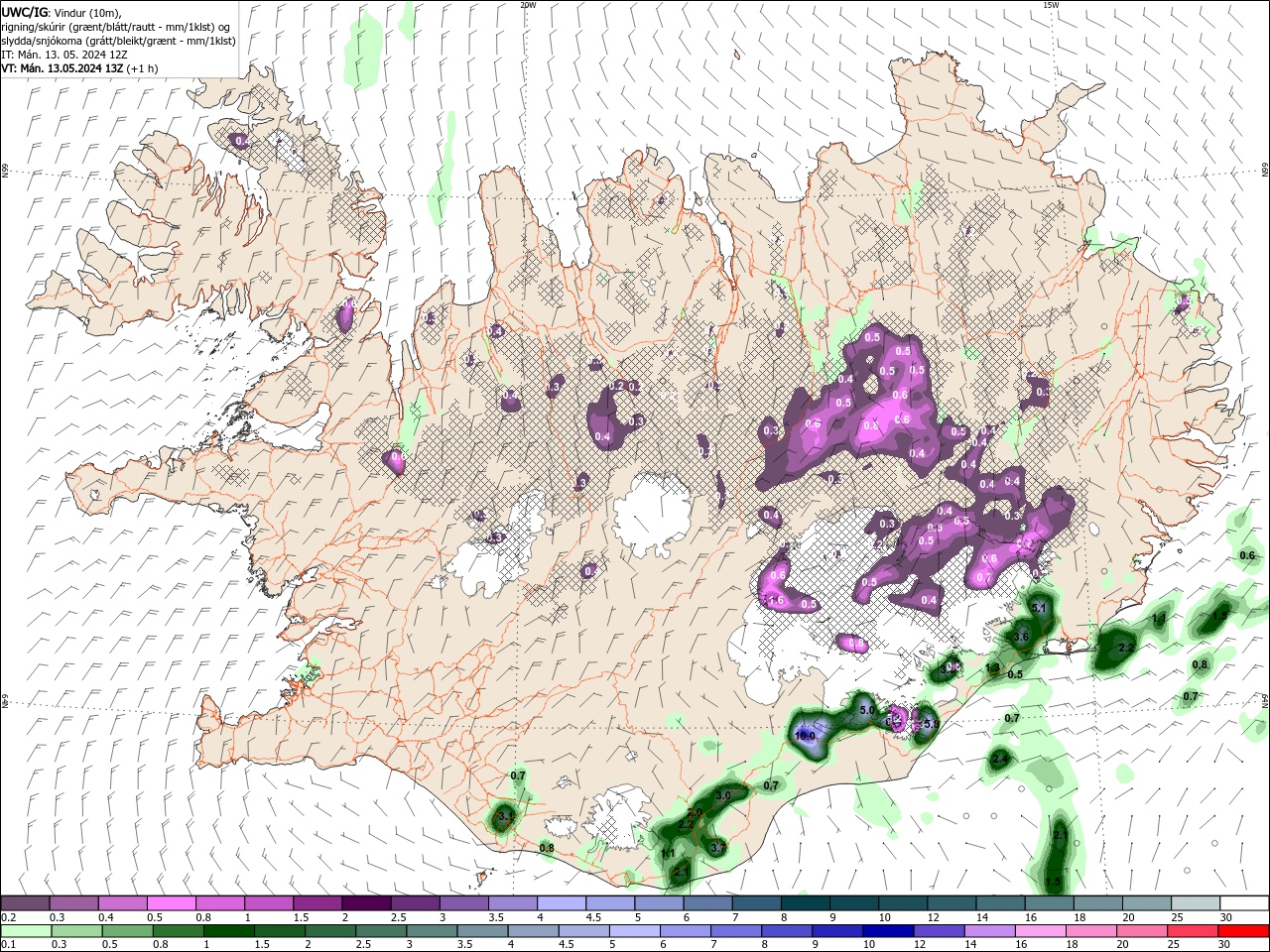Click upper legend row swatch labeled 3.5
This screenshot has width=1270, height=952.
513,903
